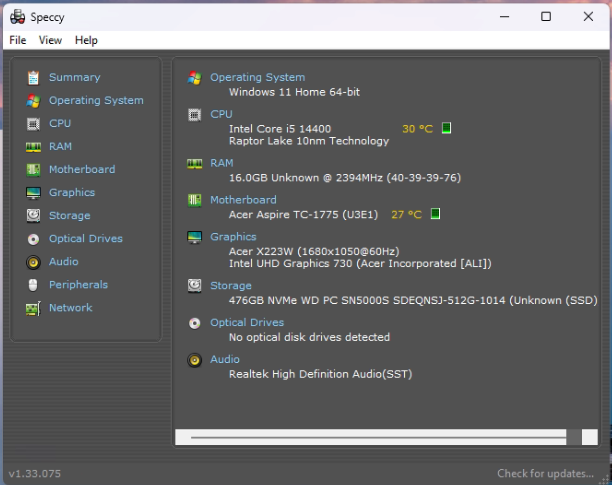This screenshot has width=612, height=485.
Task: Select Summary in the sidebar
Action: [75, 77]
